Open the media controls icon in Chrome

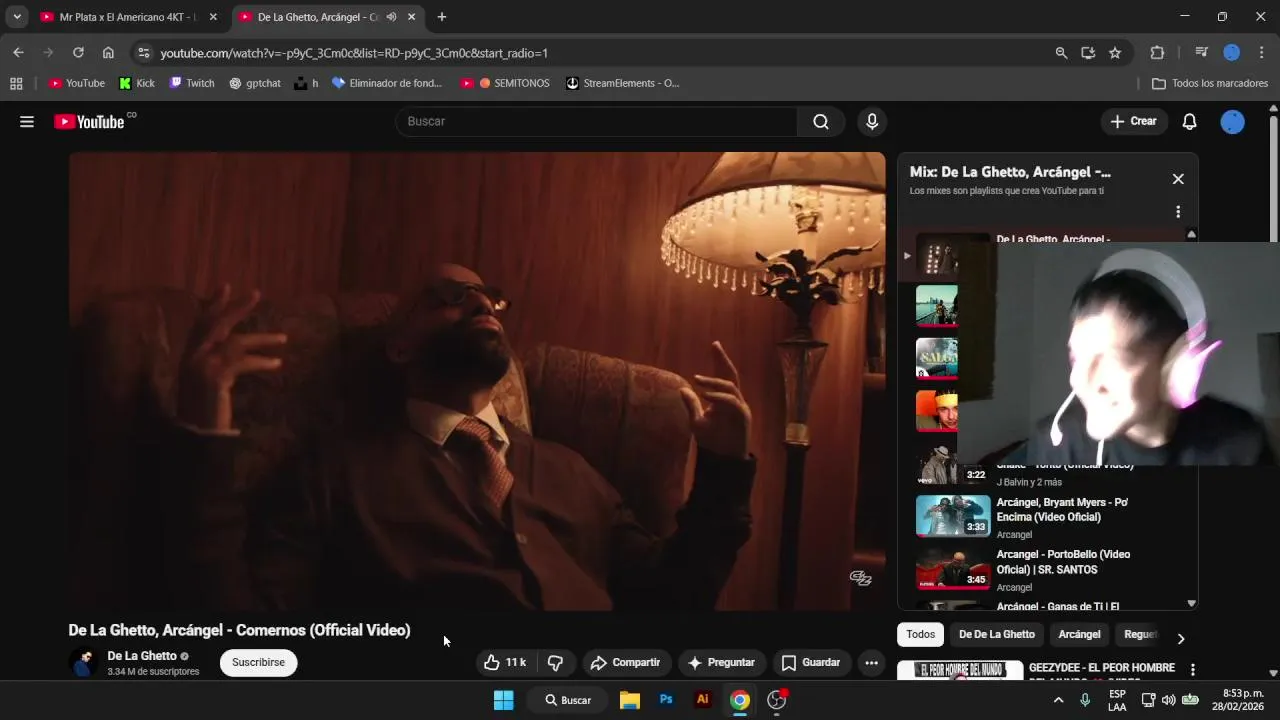click(x=1201, y=53)
